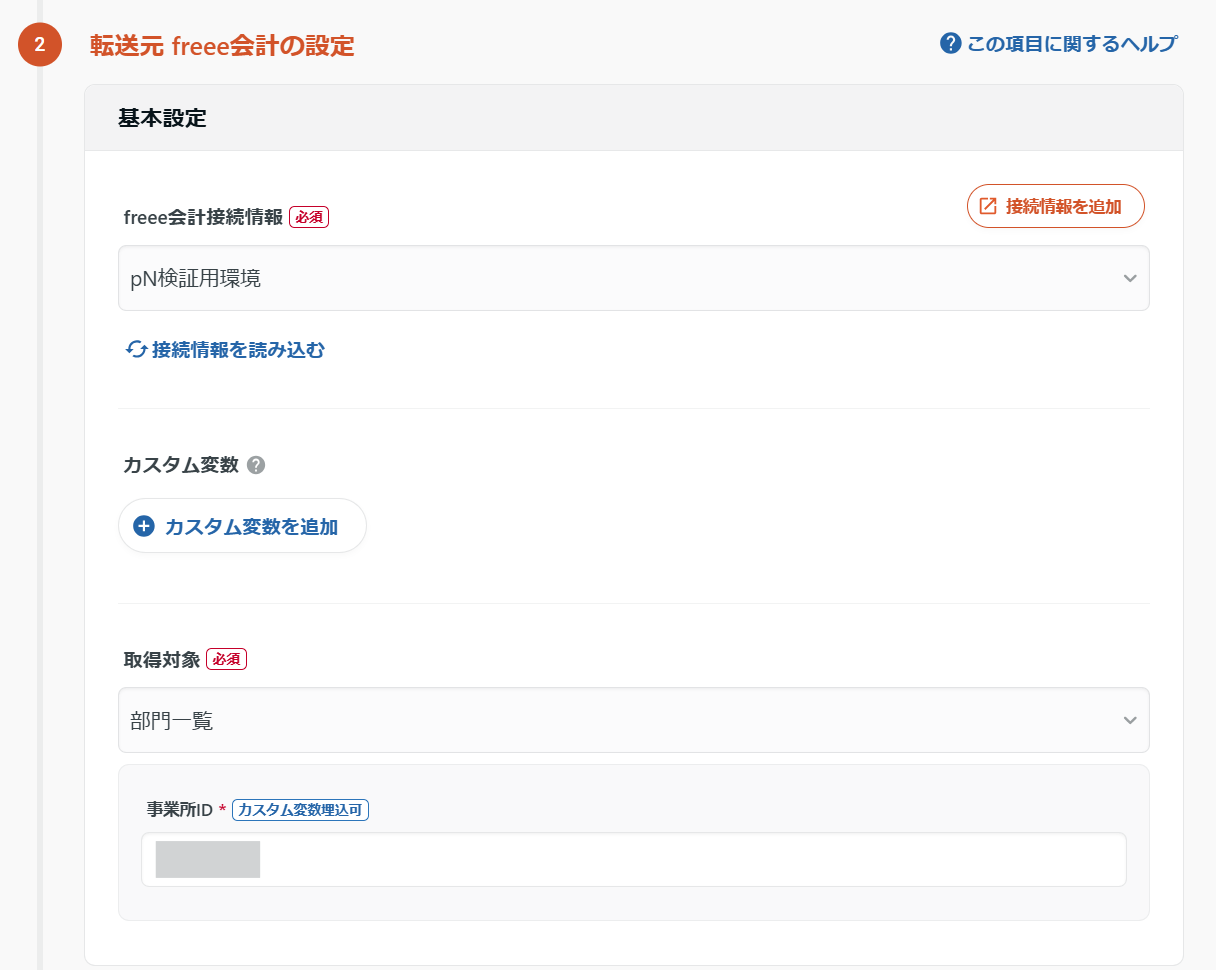Click 接続情報を読み込む reload link
Screen dimensions: 1216x970
click(225, 349)
